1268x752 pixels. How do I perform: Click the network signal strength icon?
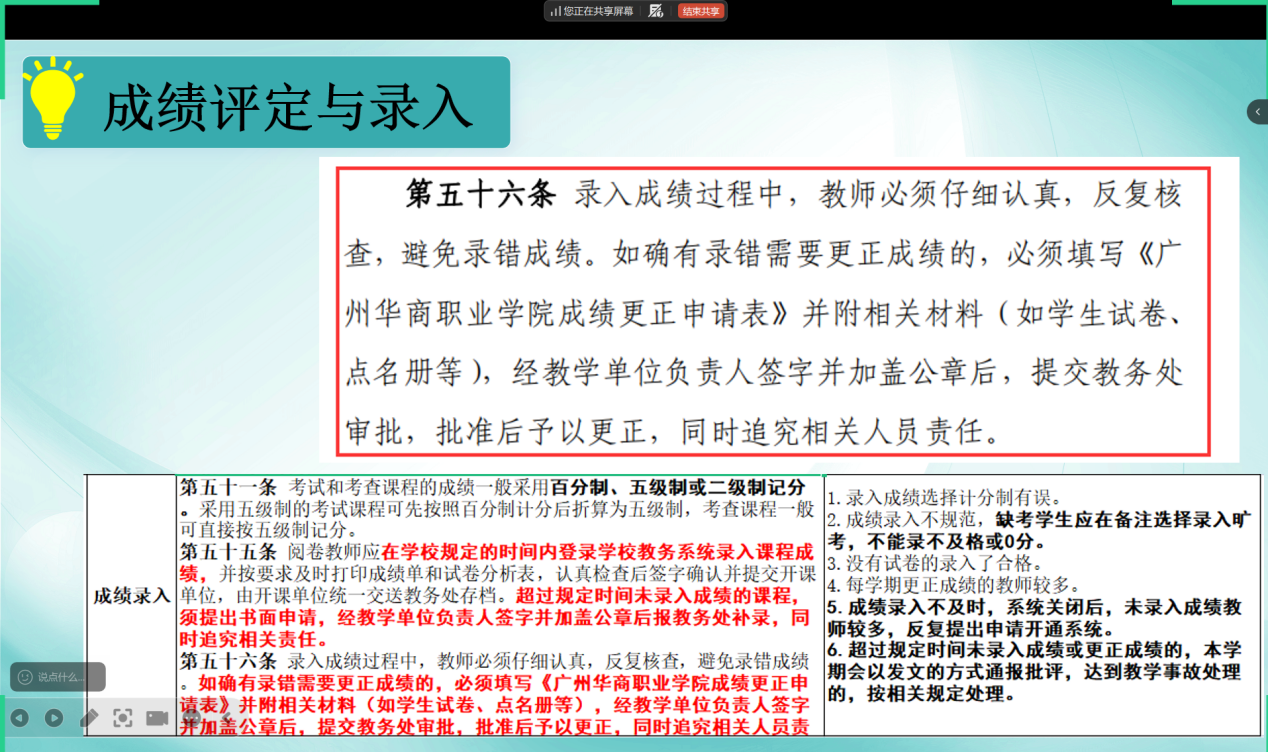[555, 11]
